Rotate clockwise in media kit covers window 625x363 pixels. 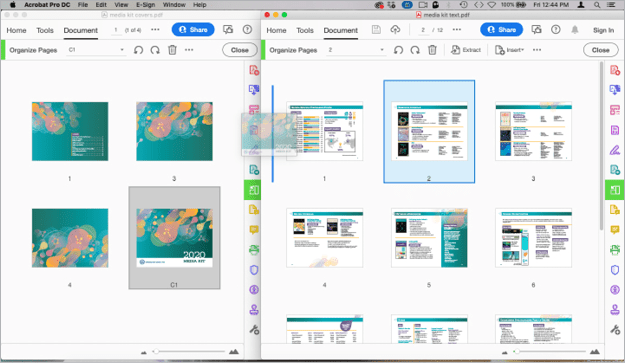click(155, 50)
